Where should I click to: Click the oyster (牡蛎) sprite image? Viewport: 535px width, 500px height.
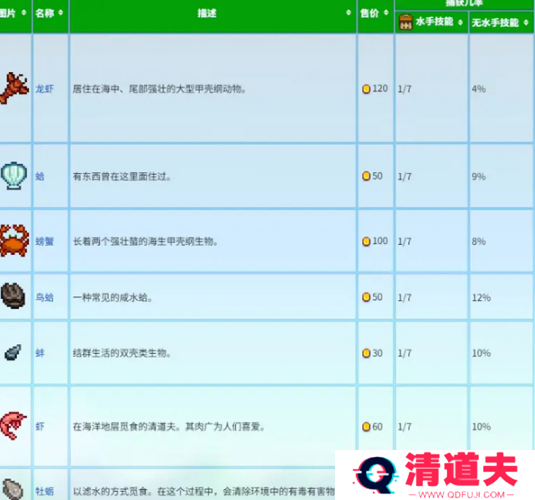(x=13, y=489)
